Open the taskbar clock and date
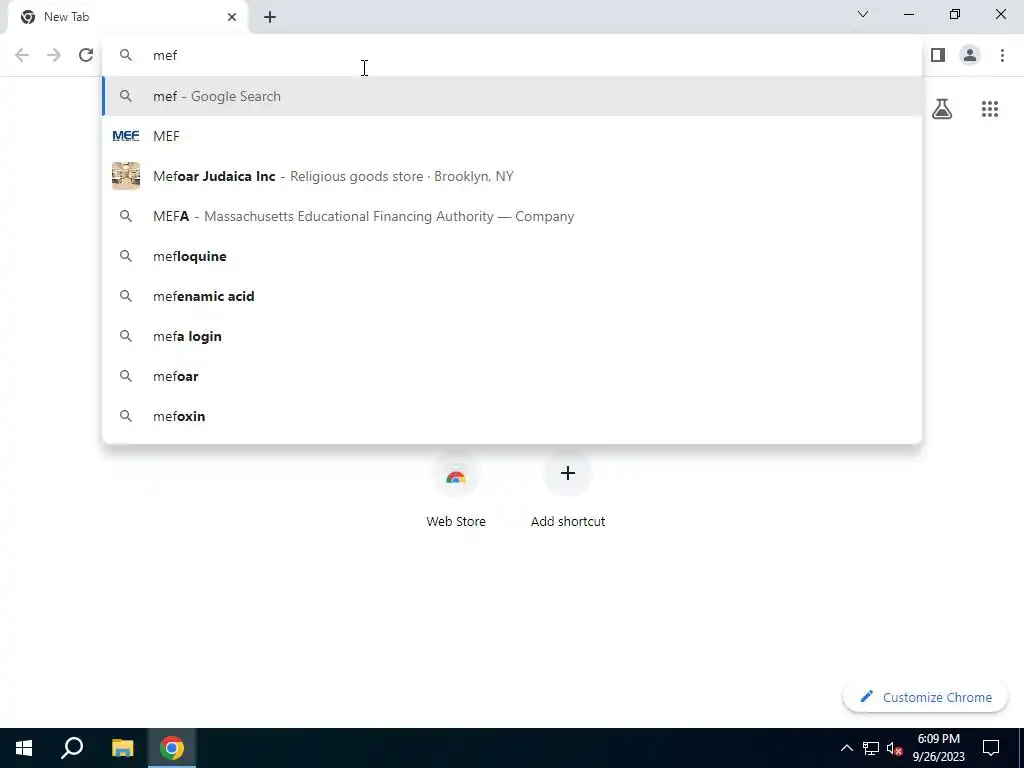The image size is (1024, 768). click(938, 748)
